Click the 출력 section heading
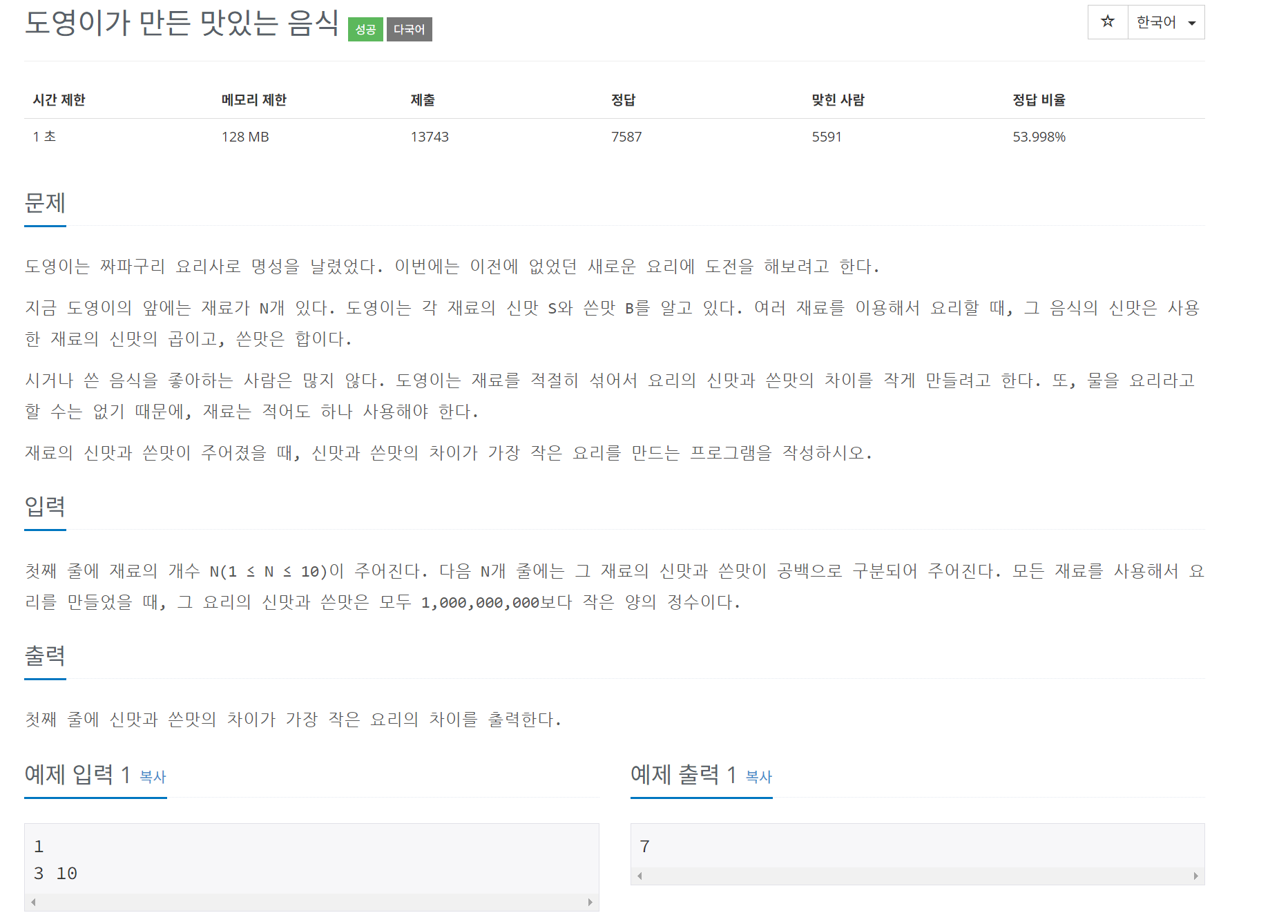The width and height of the screenshot is (1288, 924). pos(45,656)
